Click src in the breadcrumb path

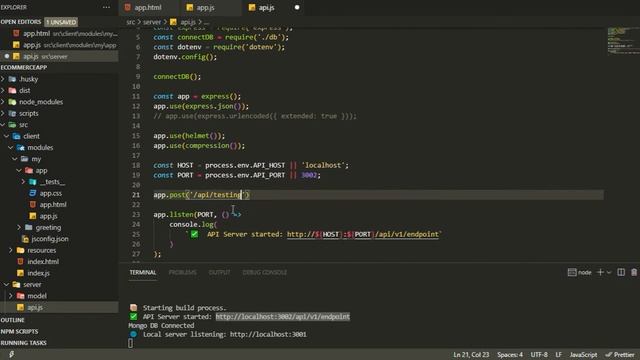pos(131,22)
